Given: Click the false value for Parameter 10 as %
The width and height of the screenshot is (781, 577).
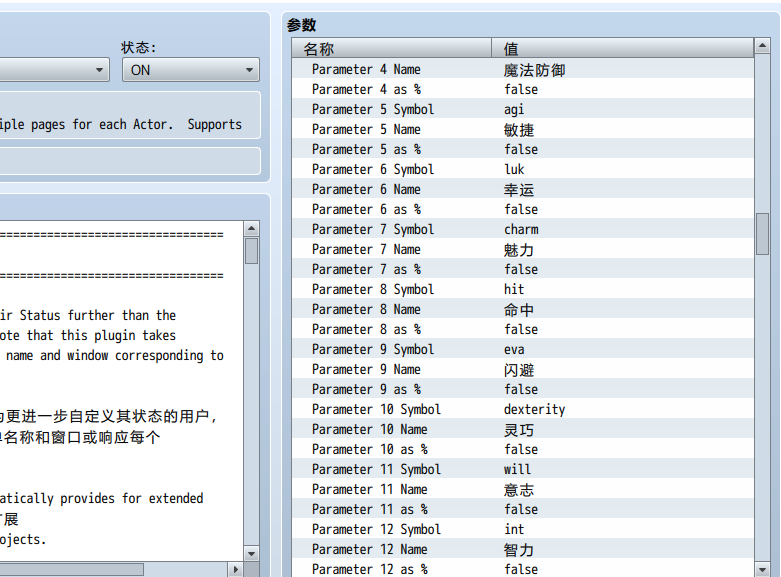Looking at the screenshot, I should [x=521, y=449].
